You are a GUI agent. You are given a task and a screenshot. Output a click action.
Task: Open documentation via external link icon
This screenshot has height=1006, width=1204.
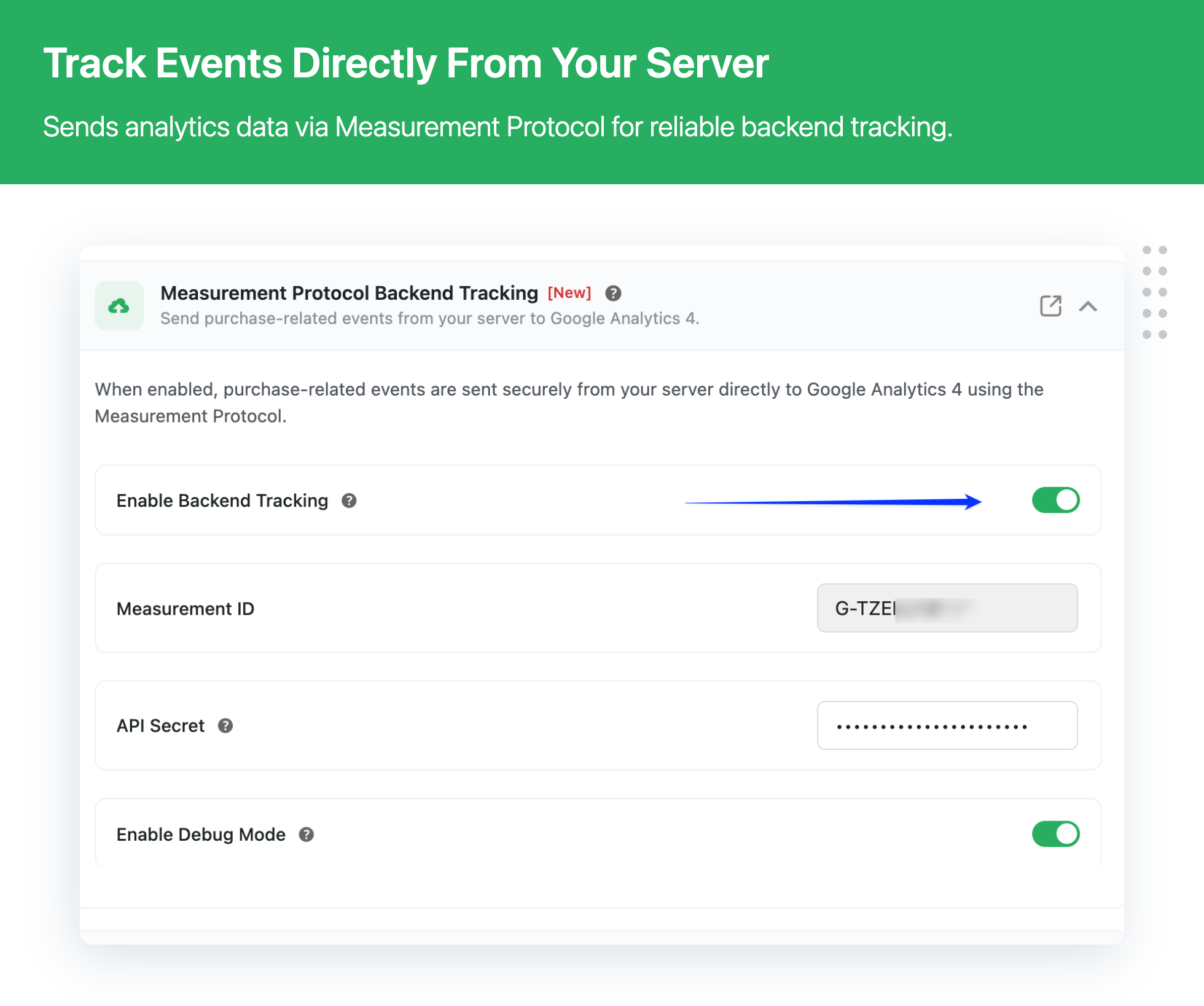tap(1050, 306)
